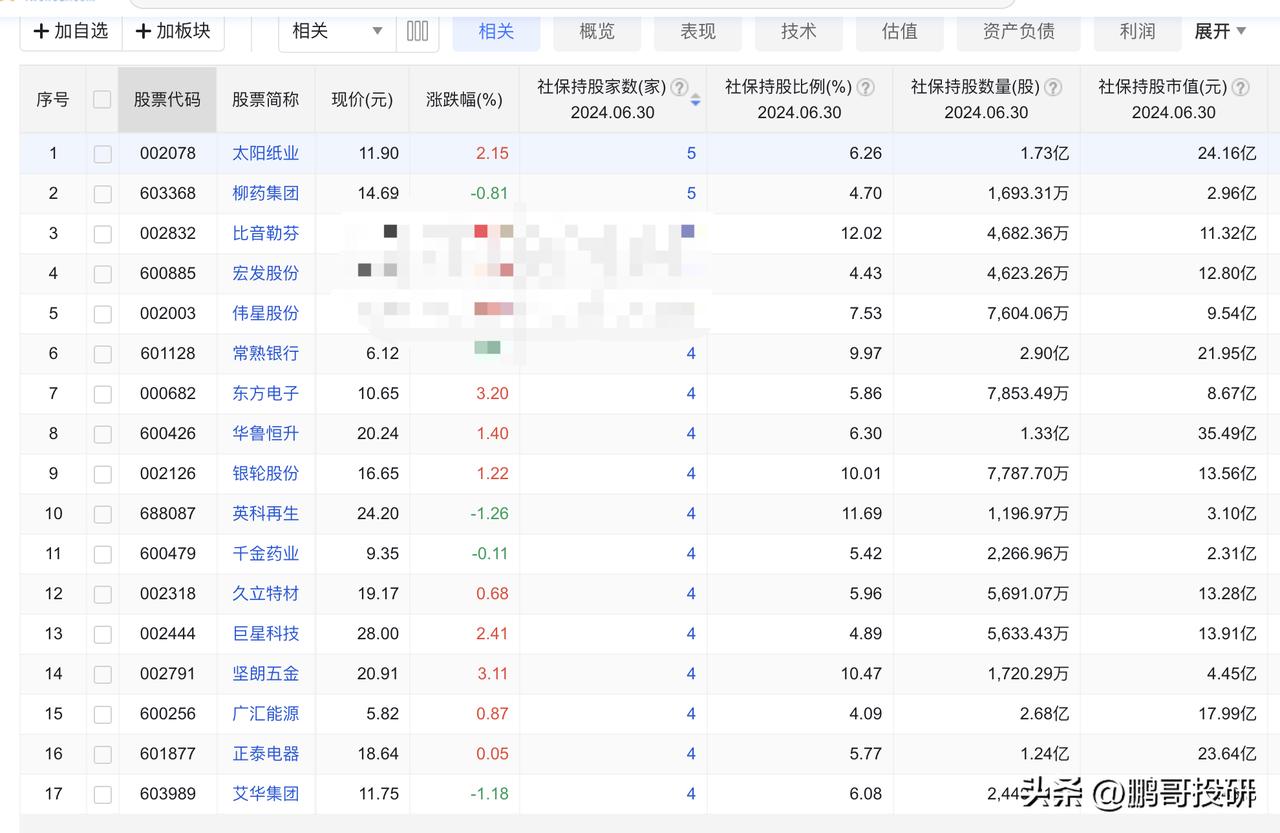
Task: Click the 股票代码 column header
Action: [x=167, y=99]
